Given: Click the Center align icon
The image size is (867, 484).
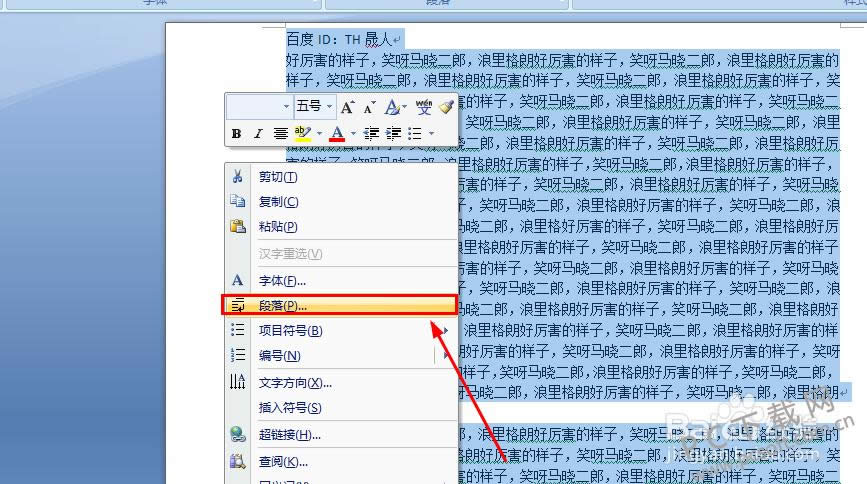Looking at the screenshot, I should (281, 133).
